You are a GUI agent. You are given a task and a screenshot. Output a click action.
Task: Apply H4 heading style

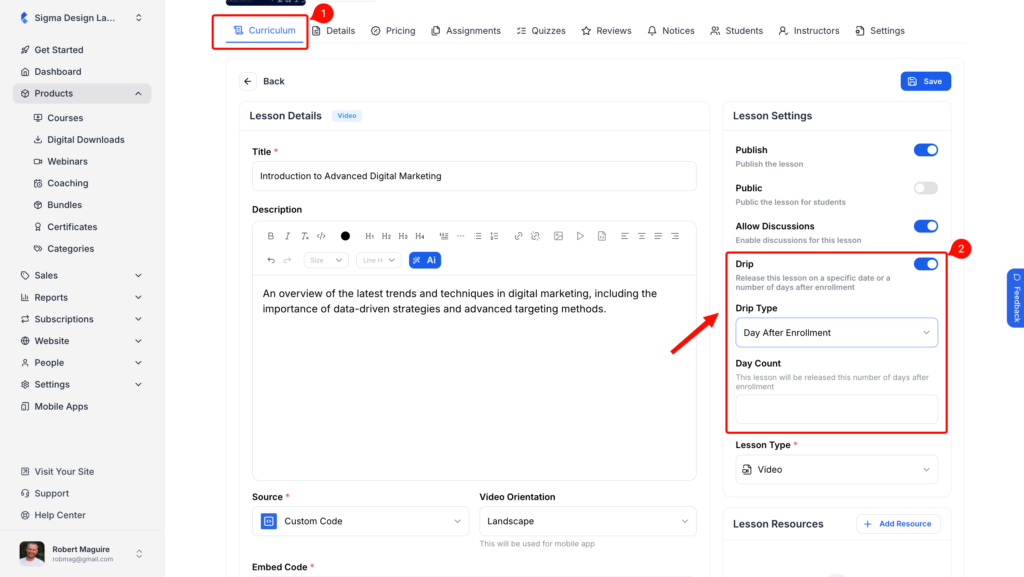click(420, 236)
